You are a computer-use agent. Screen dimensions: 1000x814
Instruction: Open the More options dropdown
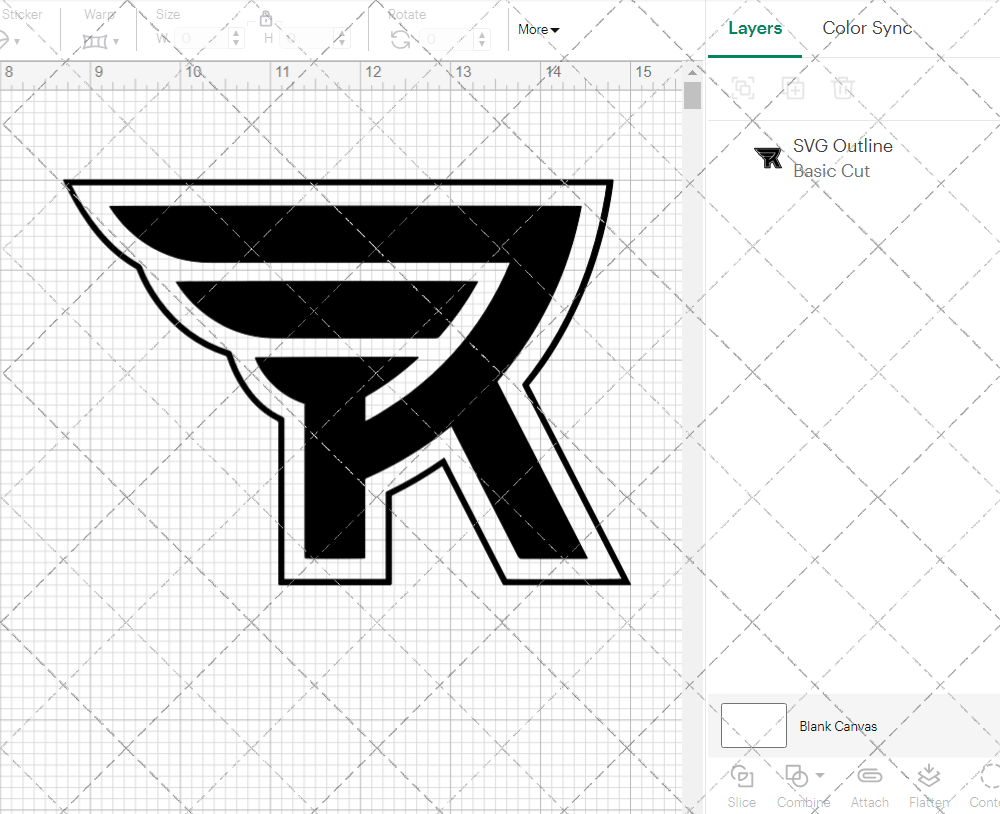click(x=538, y=30)
